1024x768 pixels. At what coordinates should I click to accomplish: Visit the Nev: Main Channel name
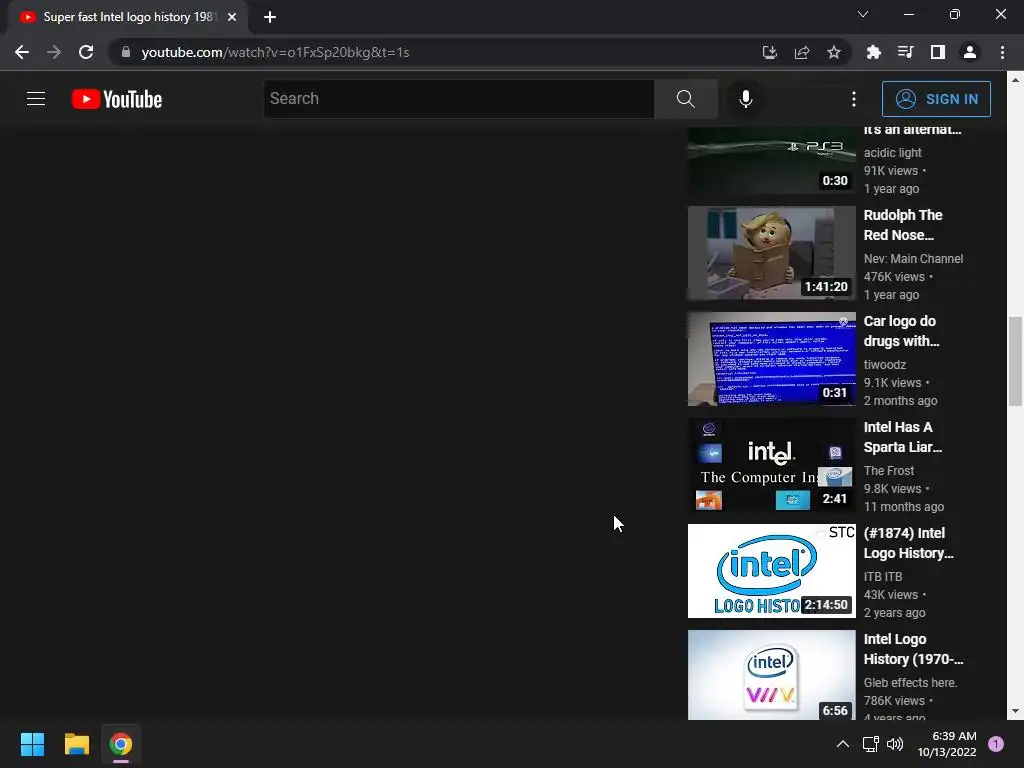point(913,259)
